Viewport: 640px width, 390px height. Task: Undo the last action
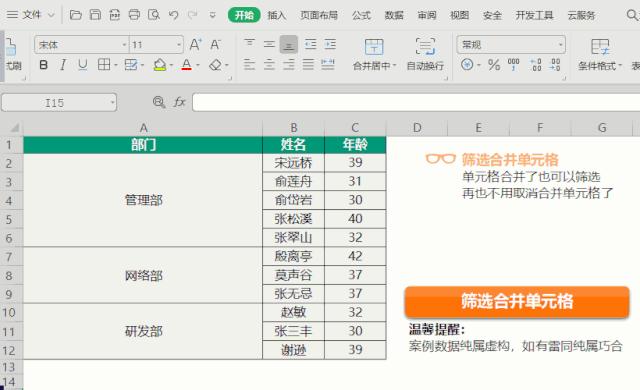coord(173,15)
